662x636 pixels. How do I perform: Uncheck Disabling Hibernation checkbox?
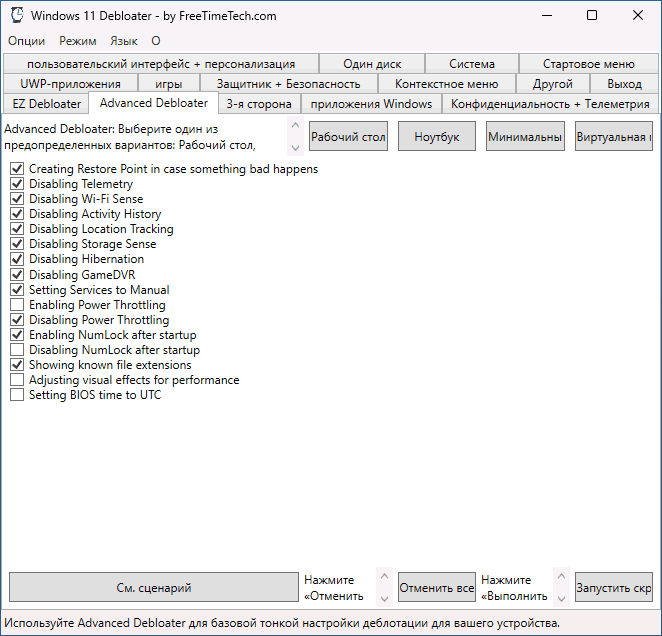coord(17,259)
